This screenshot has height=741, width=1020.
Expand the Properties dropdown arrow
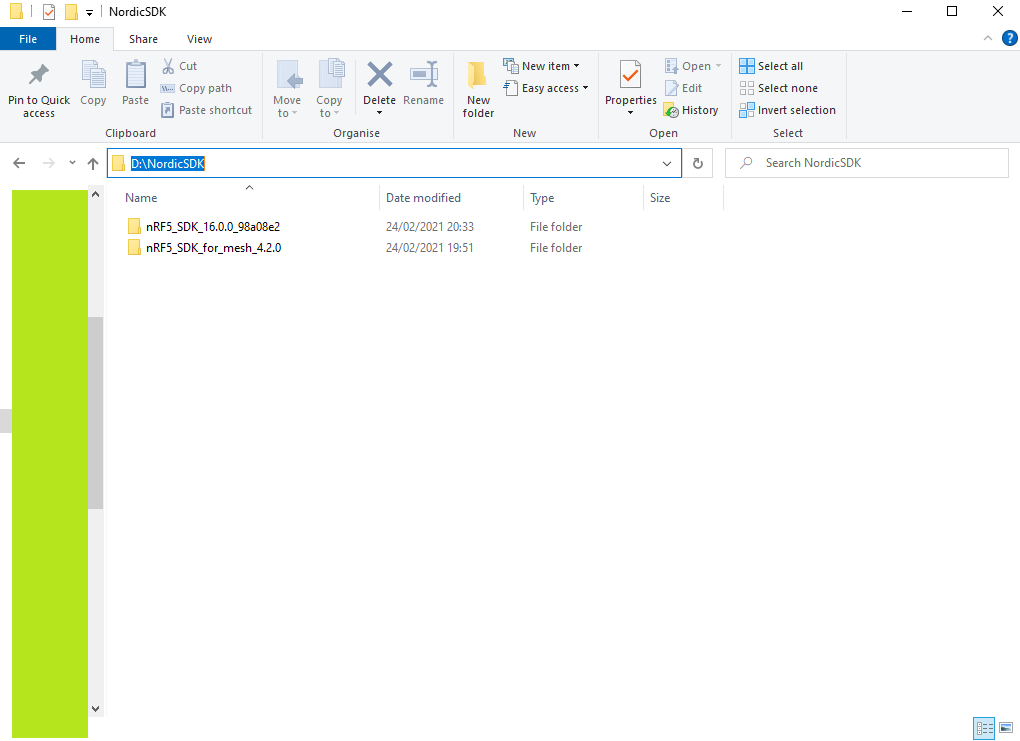coord(630,113)
